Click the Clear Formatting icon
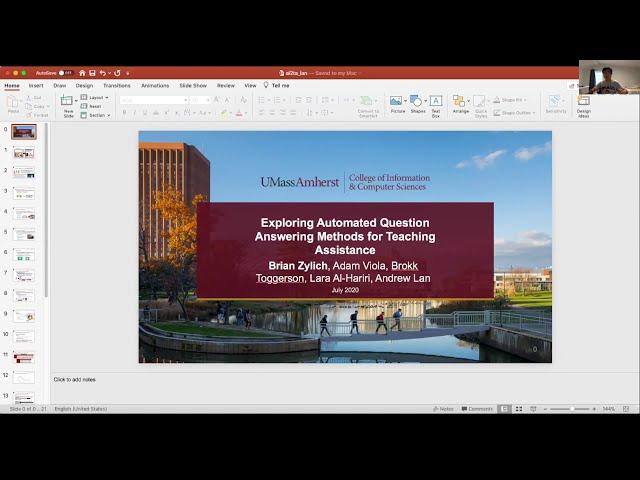Screen dimensions: 640x480 pos(243,100)
